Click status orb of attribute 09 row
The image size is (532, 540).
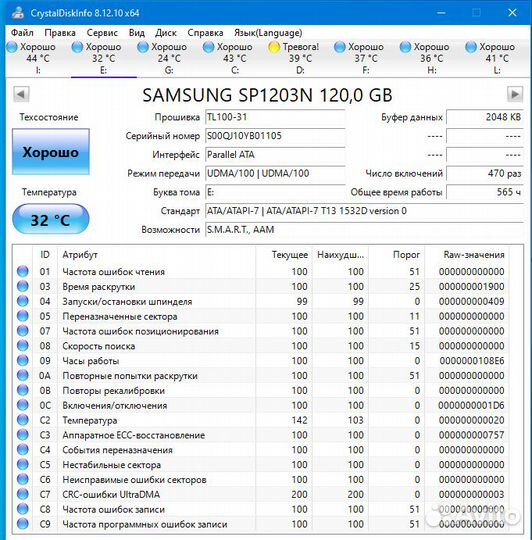click(23, 361)
